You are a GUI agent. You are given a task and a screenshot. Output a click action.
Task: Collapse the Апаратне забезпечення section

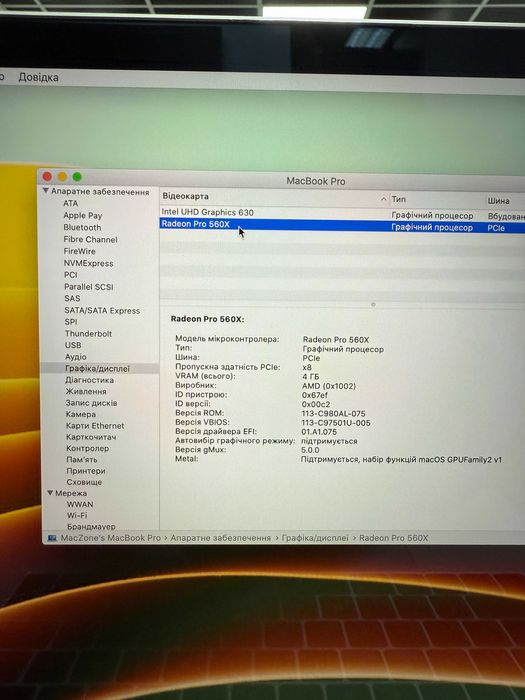pos(46,191)
